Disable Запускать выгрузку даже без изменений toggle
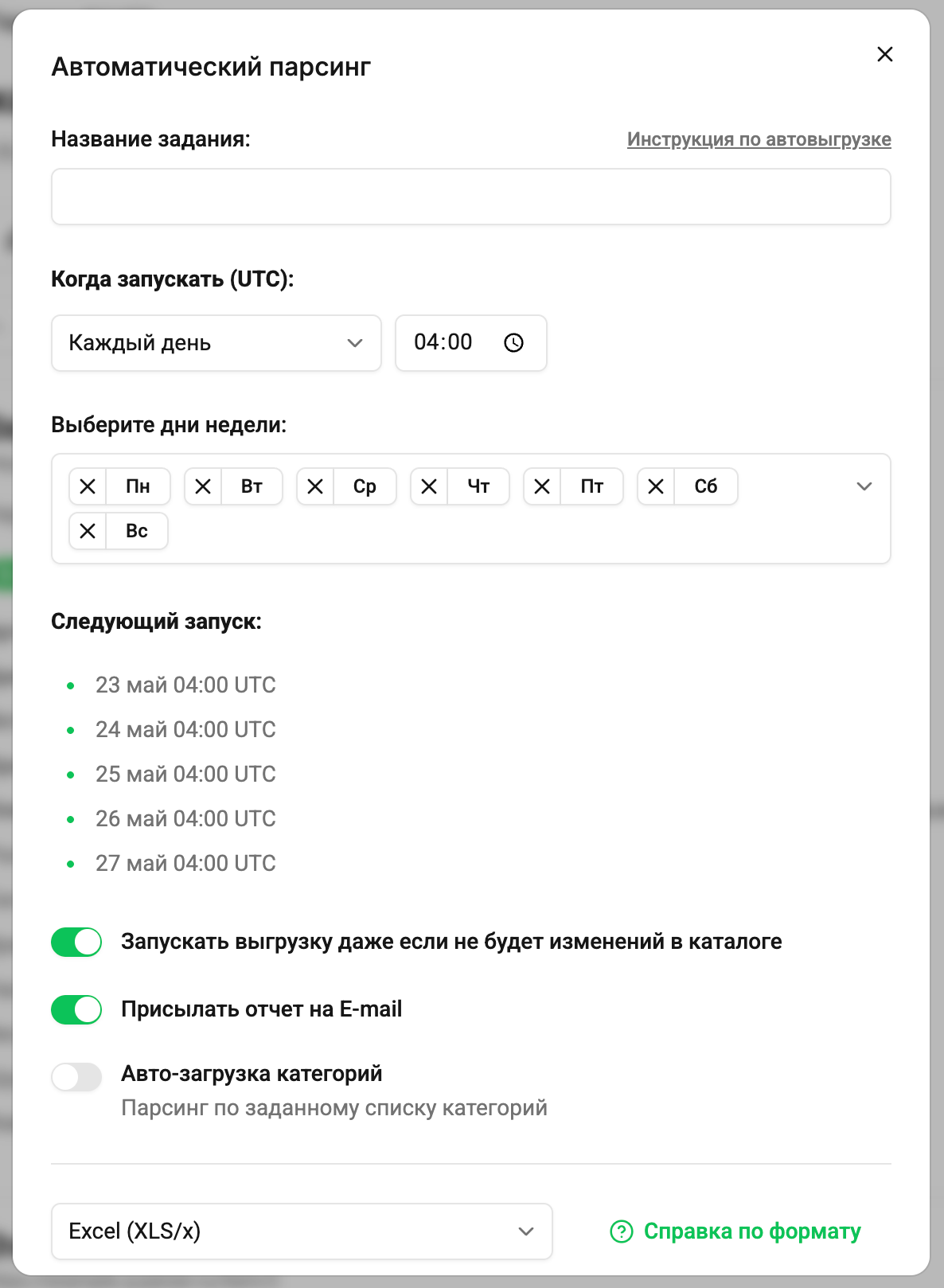This screenshot has width=944, height=1288. click(76, 943)
